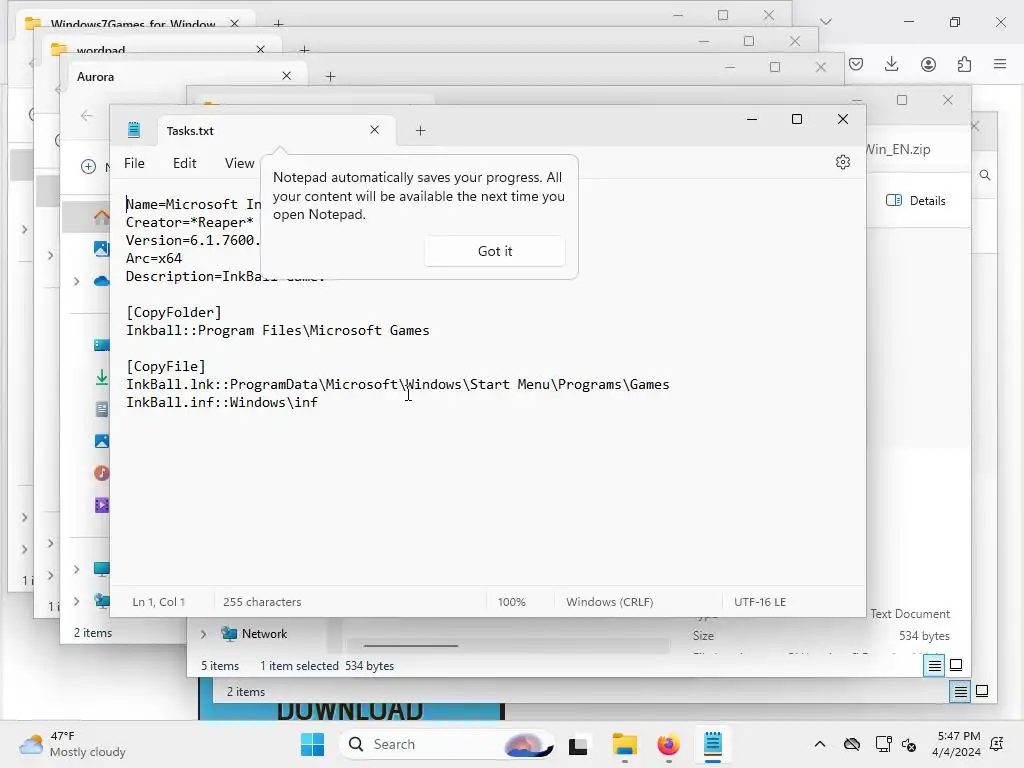Click Back arrow in Aurora Explorer window

pos(86,116)
